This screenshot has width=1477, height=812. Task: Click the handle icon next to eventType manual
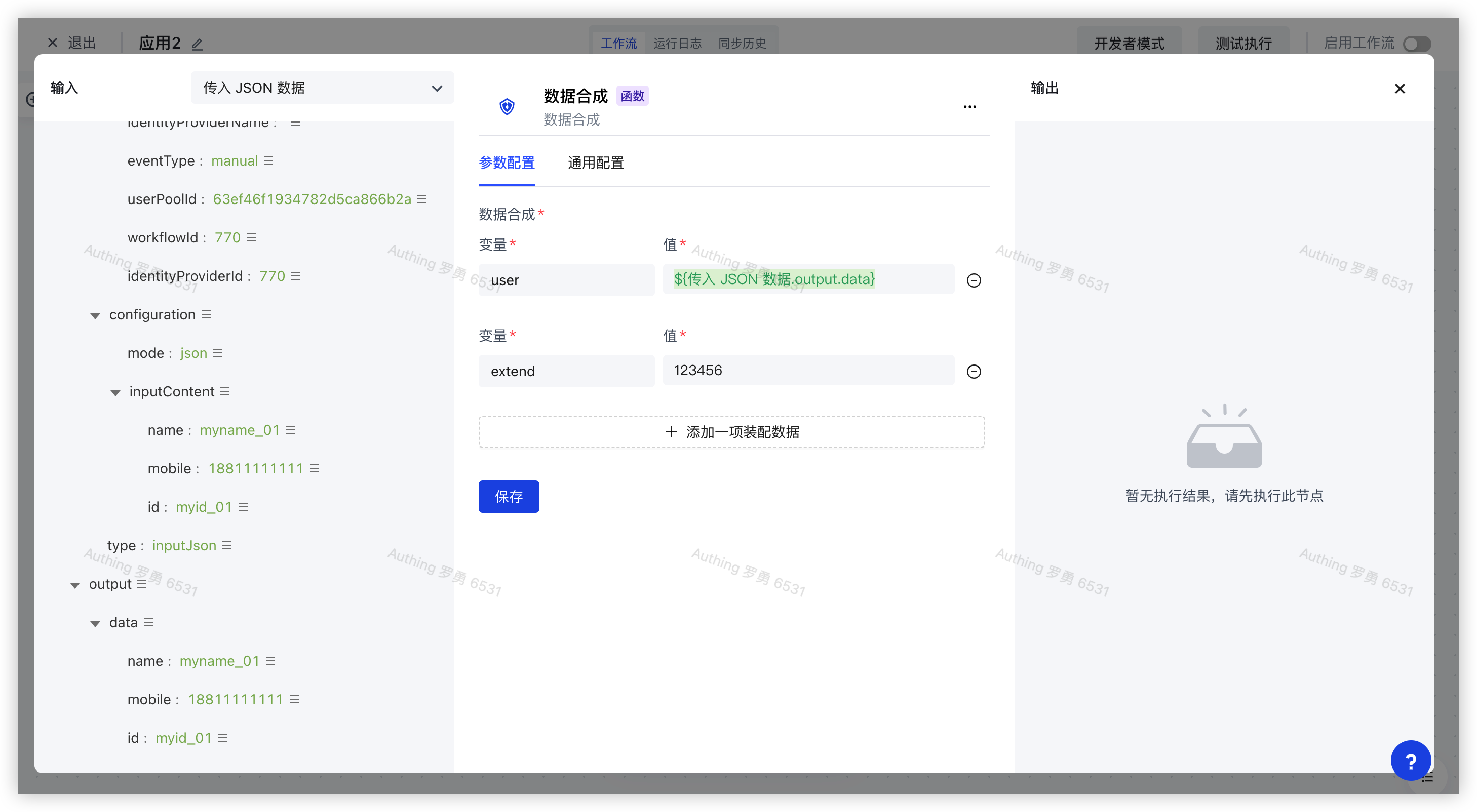coord(268,160)
